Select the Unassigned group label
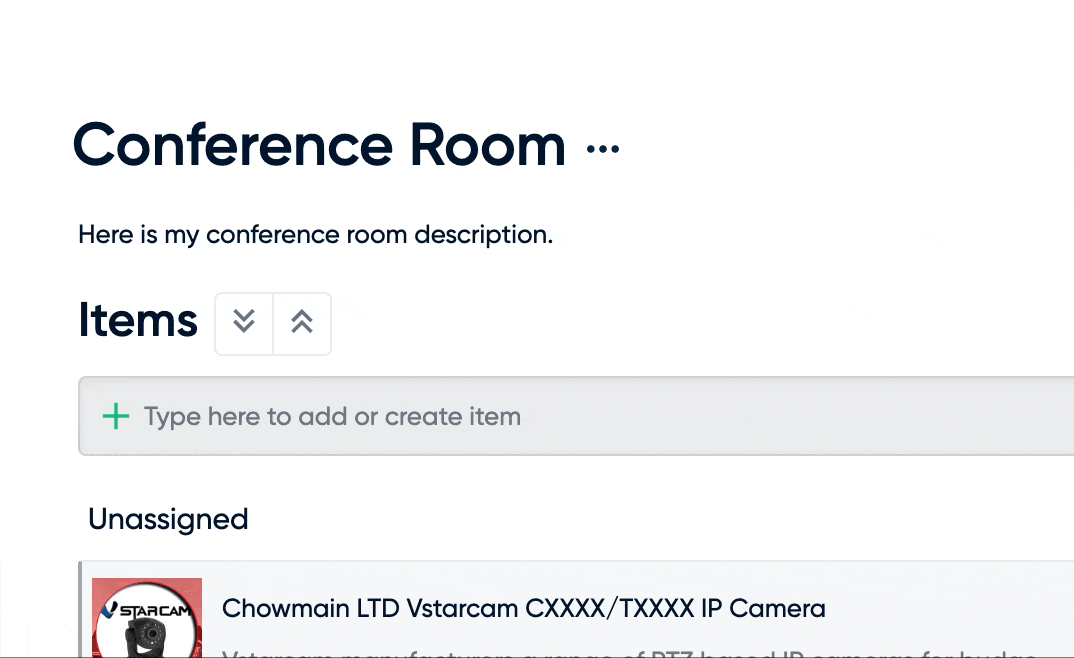 (x=168, y=519)
